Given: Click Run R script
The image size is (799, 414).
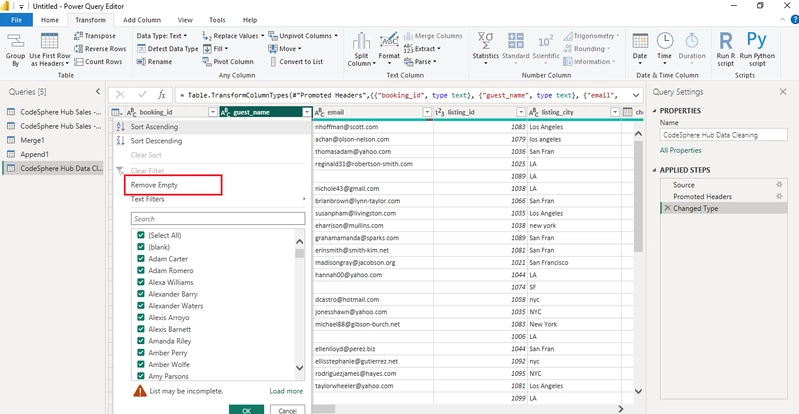Looking at the screenshot, I should [726, 49].
